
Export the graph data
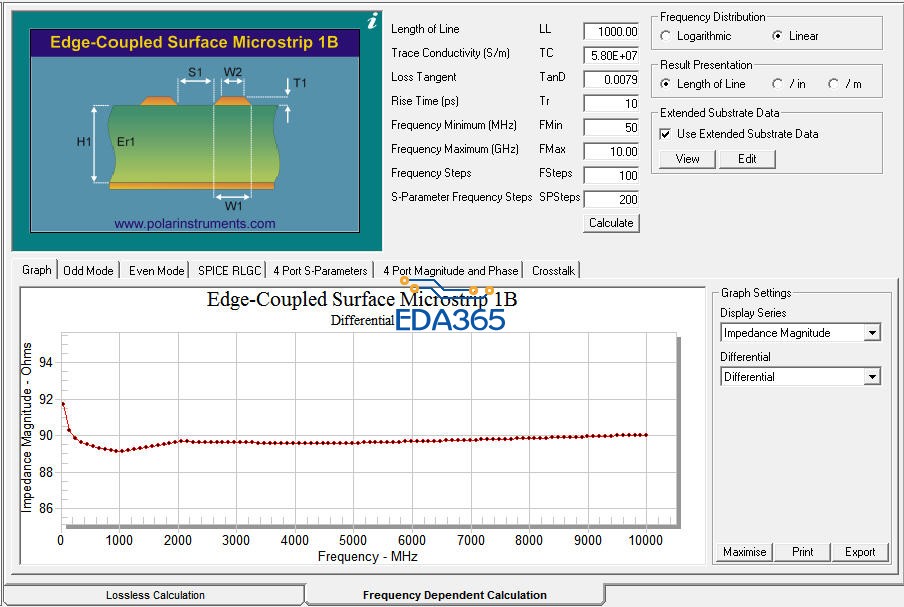860,552
